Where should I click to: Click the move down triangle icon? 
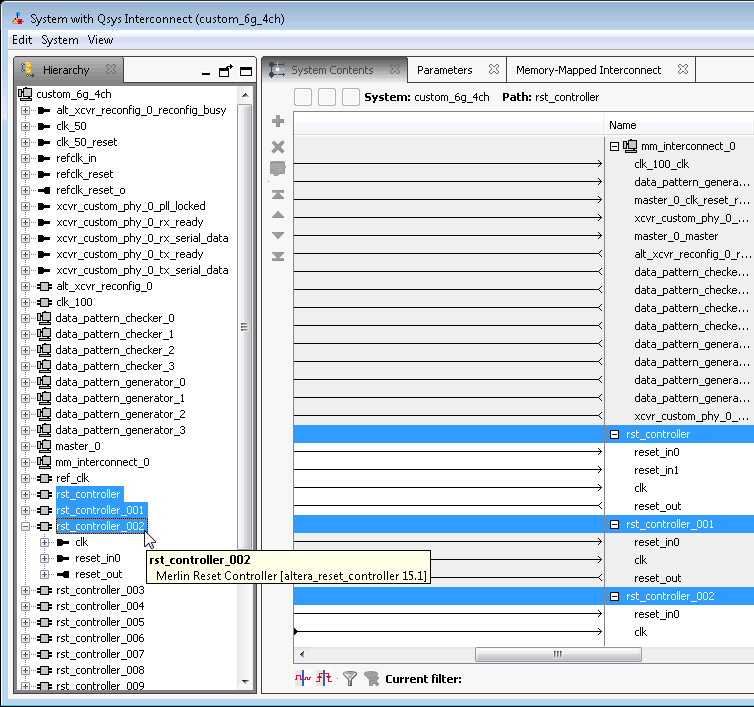(278, 236)
